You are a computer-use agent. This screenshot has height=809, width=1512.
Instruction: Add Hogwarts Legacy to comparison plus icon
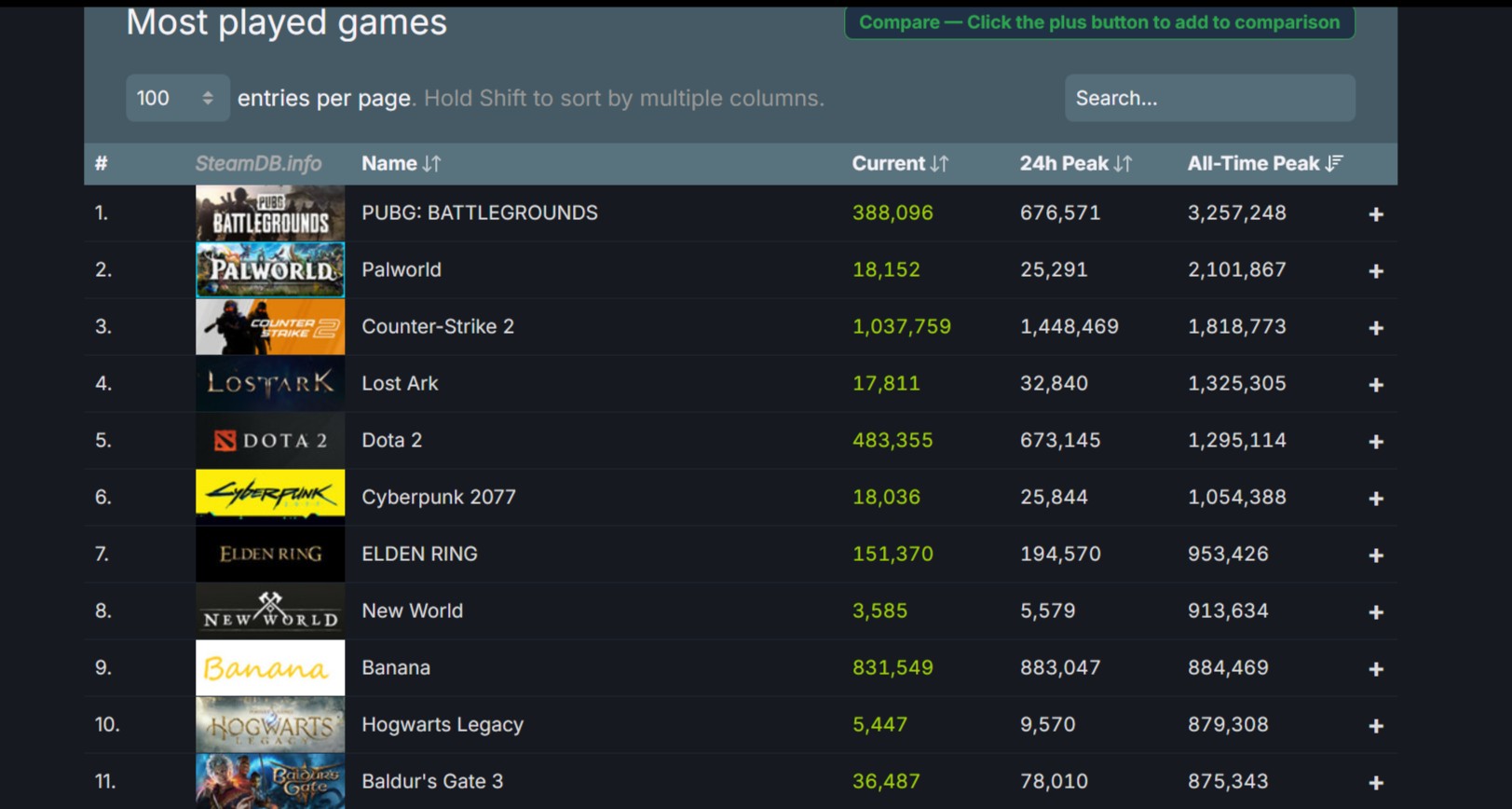pos(1375,726)
